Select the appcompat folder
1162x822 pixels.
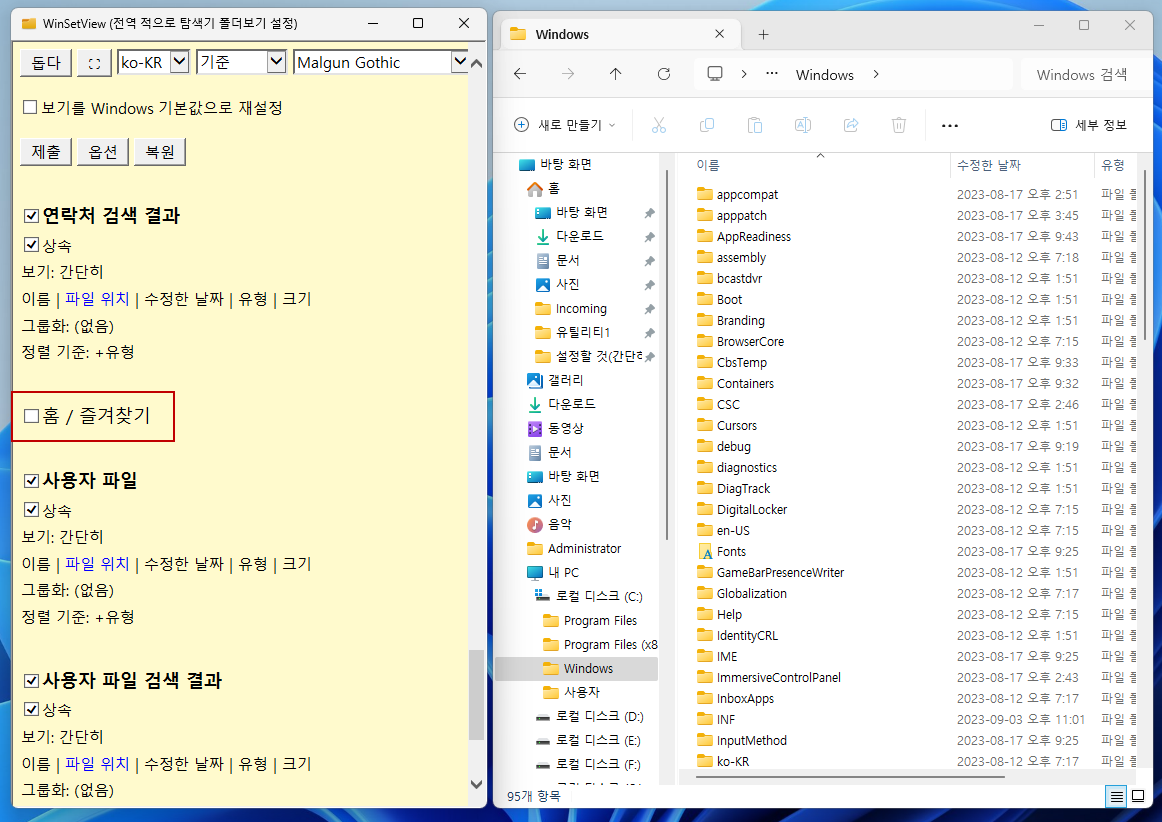pyautogui.click(x=738, y=194)
